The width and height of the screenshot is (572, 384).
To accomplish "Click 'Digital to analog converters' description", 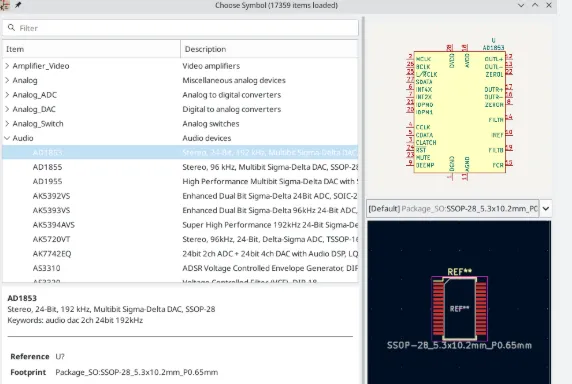I will (232, 109).
